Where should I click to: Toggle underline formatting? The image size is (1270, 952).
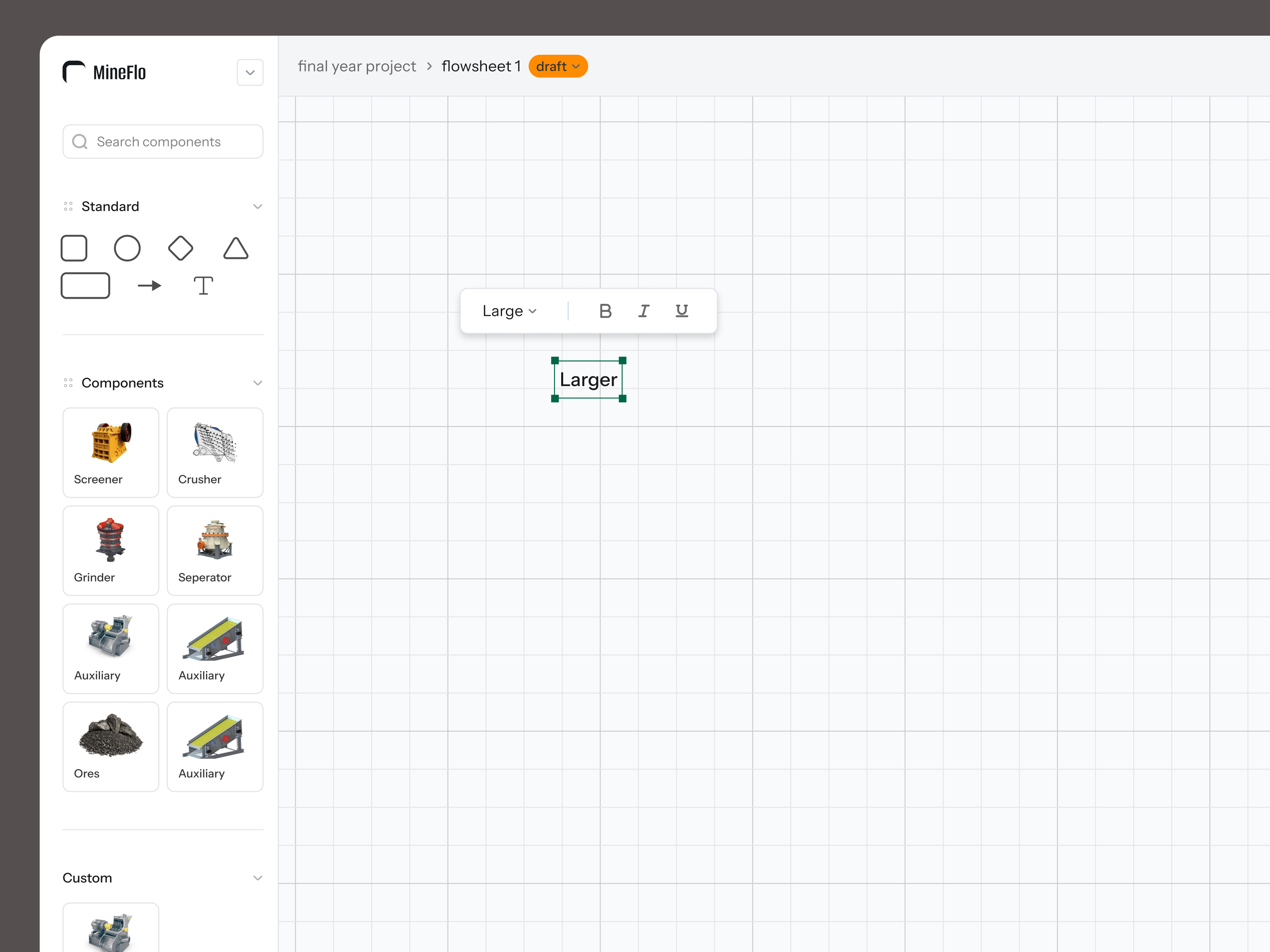coord(681,311)
